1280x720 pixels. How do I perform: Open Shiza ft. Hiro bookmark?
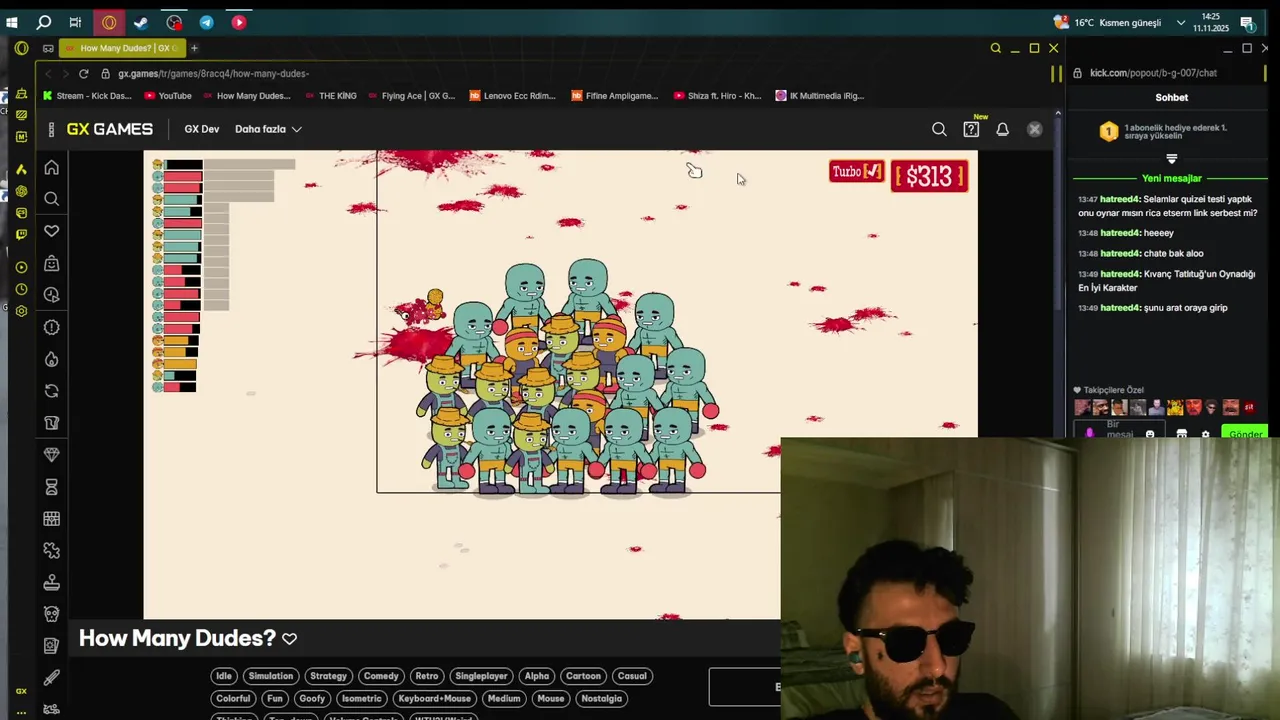717,96
